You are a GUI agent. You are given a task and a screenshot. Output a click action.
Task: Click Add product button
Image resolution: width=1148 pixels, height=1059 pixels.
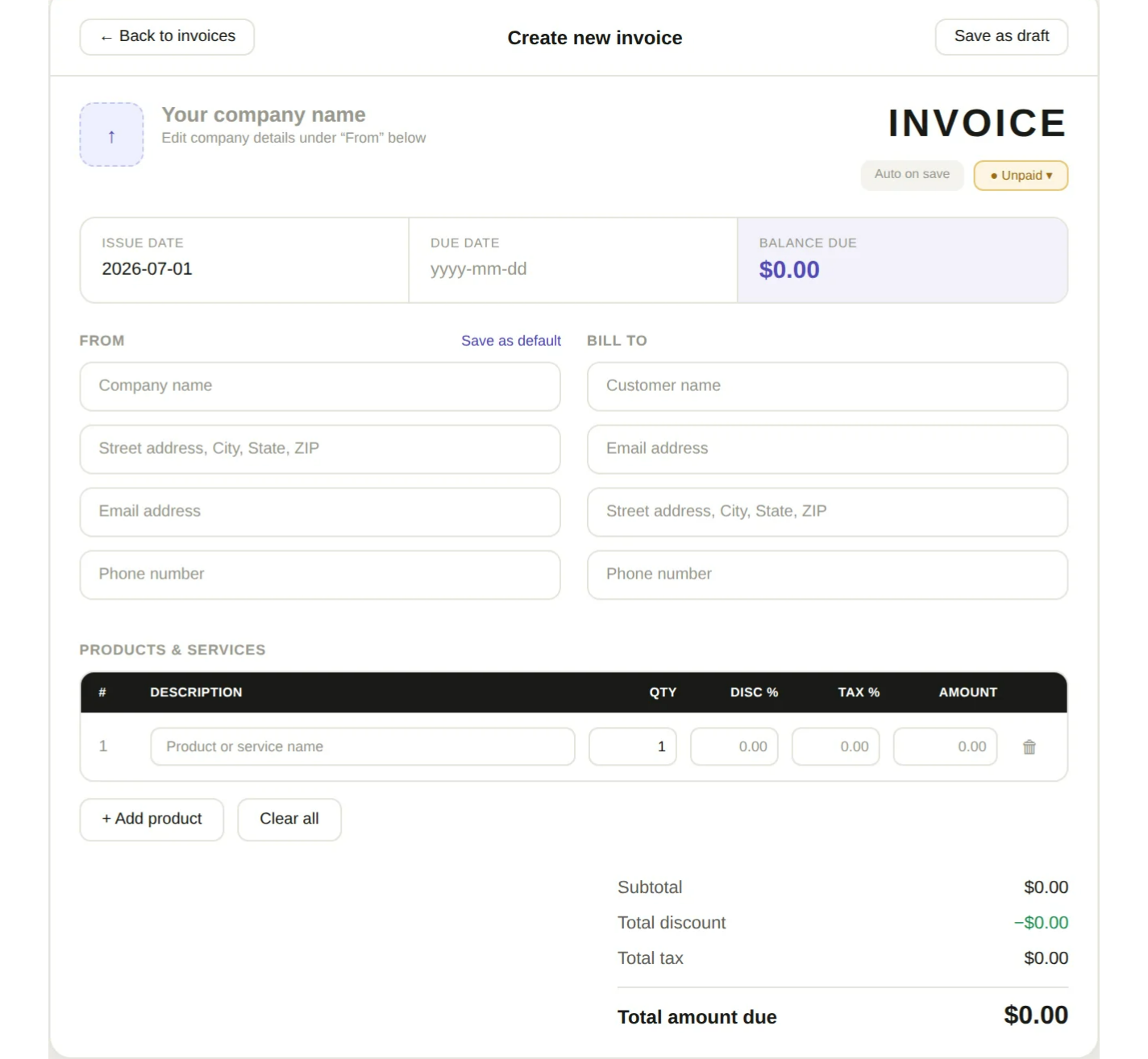152,819
